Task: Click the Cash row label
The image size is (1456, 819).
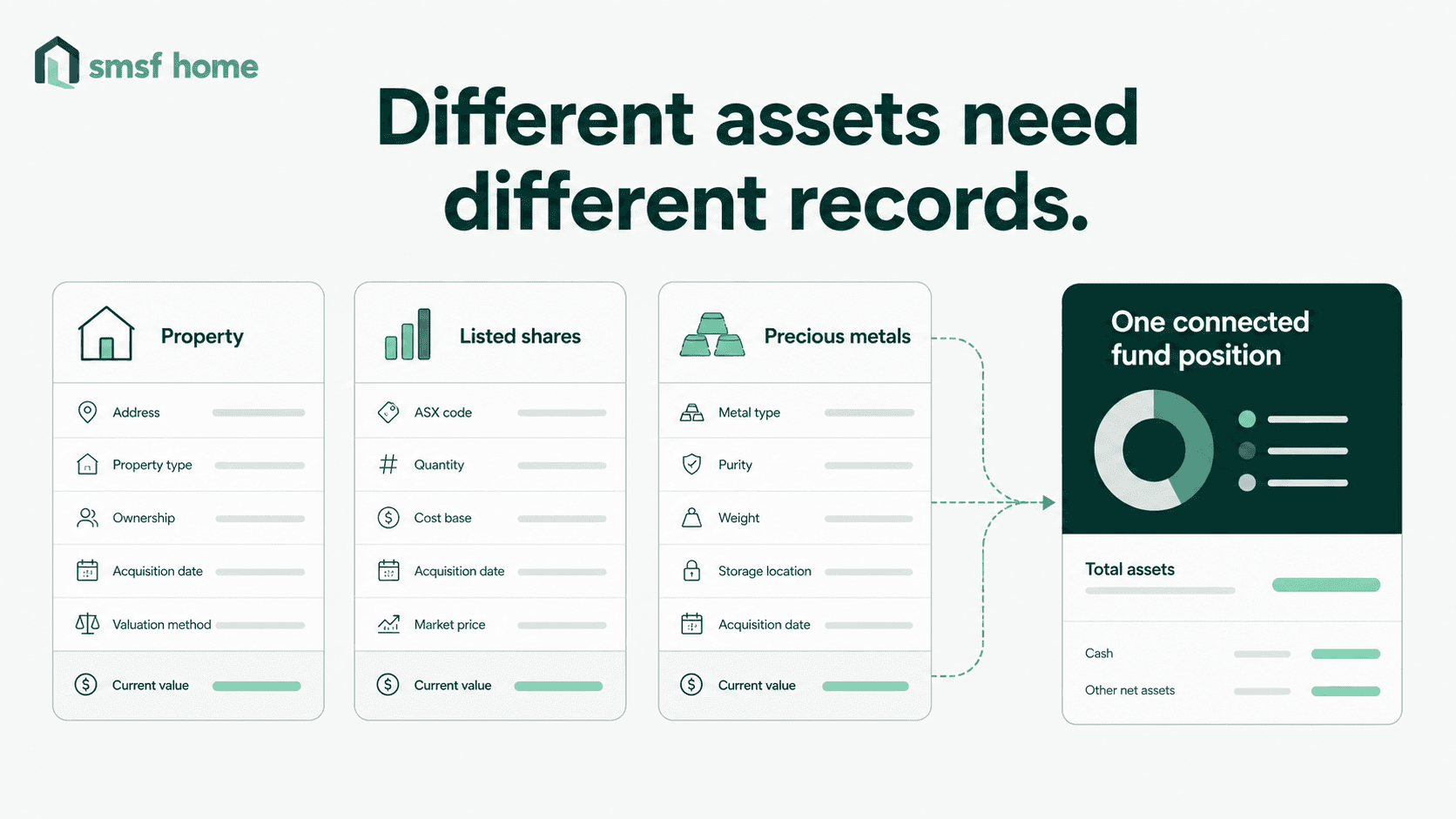Action: point(1099,654)
